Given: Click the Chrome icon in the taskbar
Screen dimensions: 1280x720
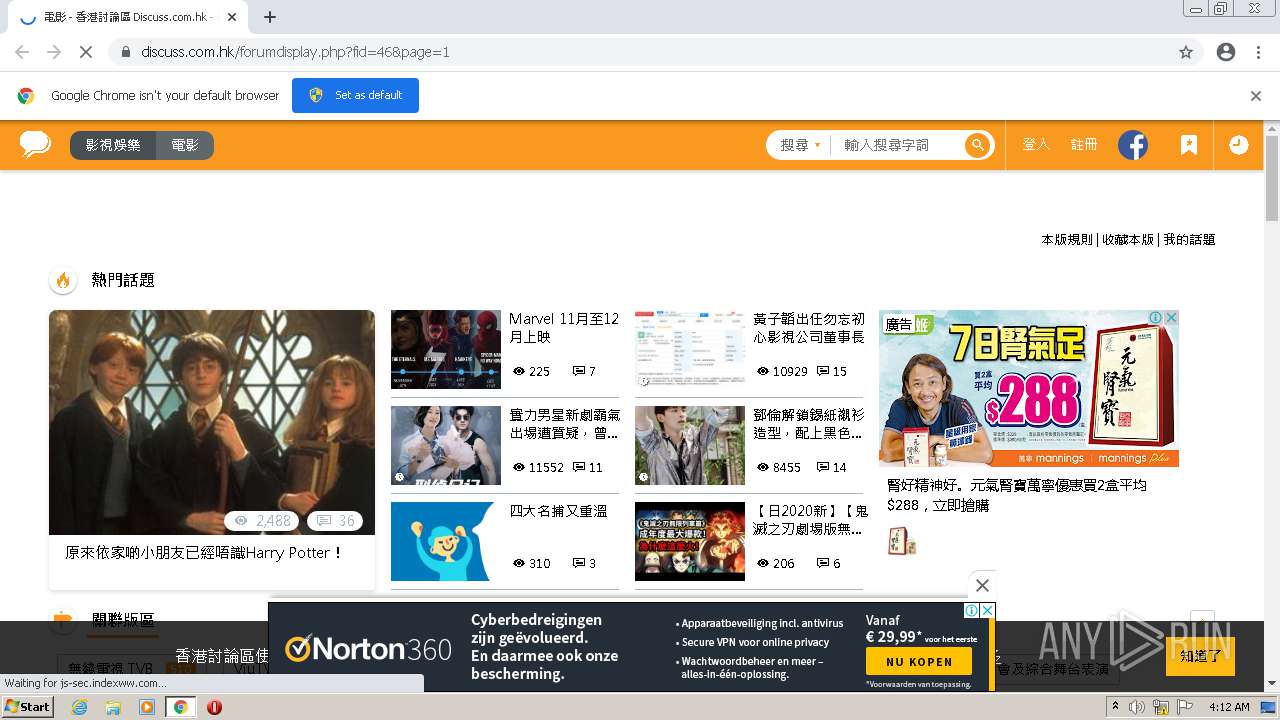Looking at the screenshot, I should coord(181,707).
